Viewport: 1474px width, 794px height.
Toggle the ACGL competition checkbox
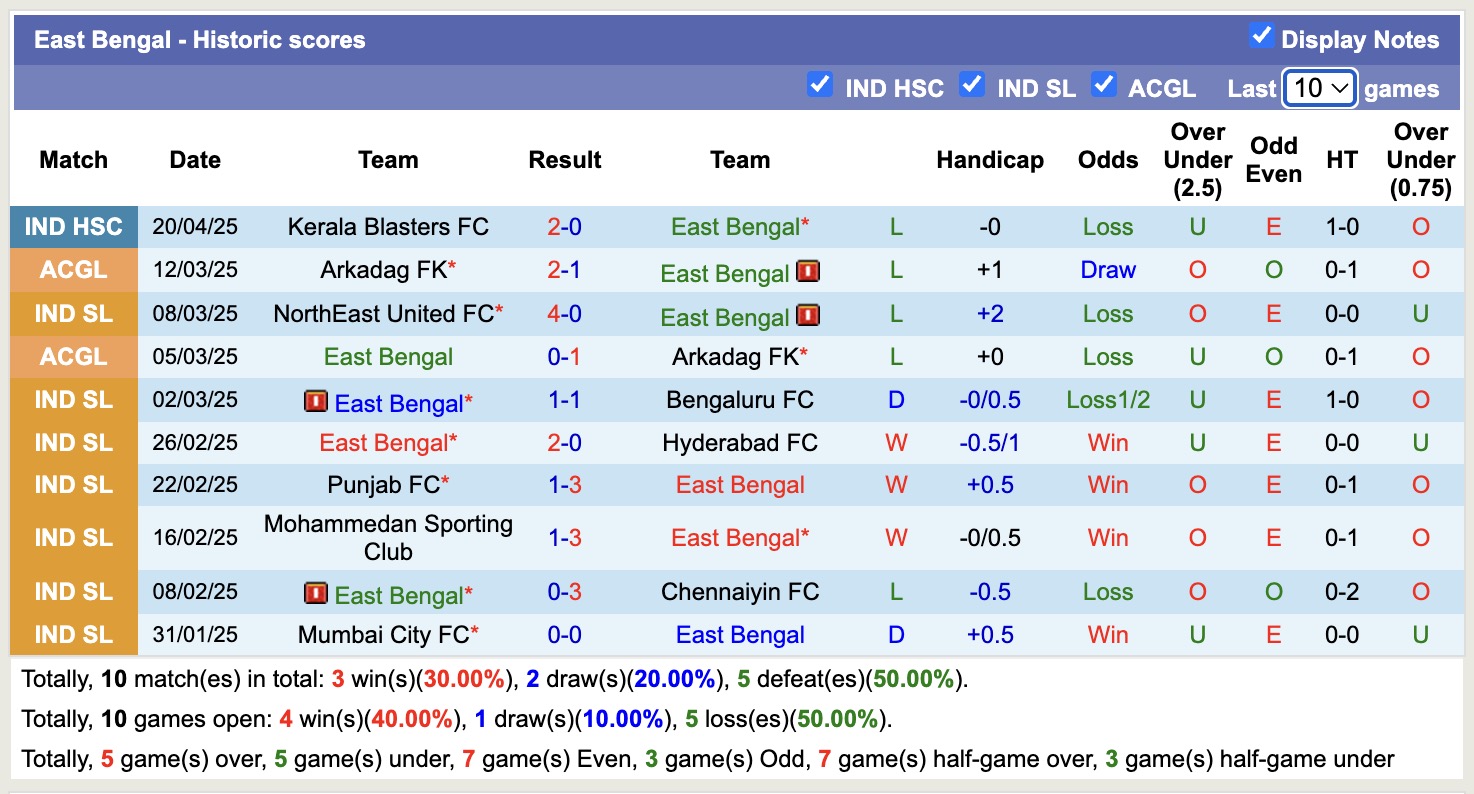click(1104, 85)
